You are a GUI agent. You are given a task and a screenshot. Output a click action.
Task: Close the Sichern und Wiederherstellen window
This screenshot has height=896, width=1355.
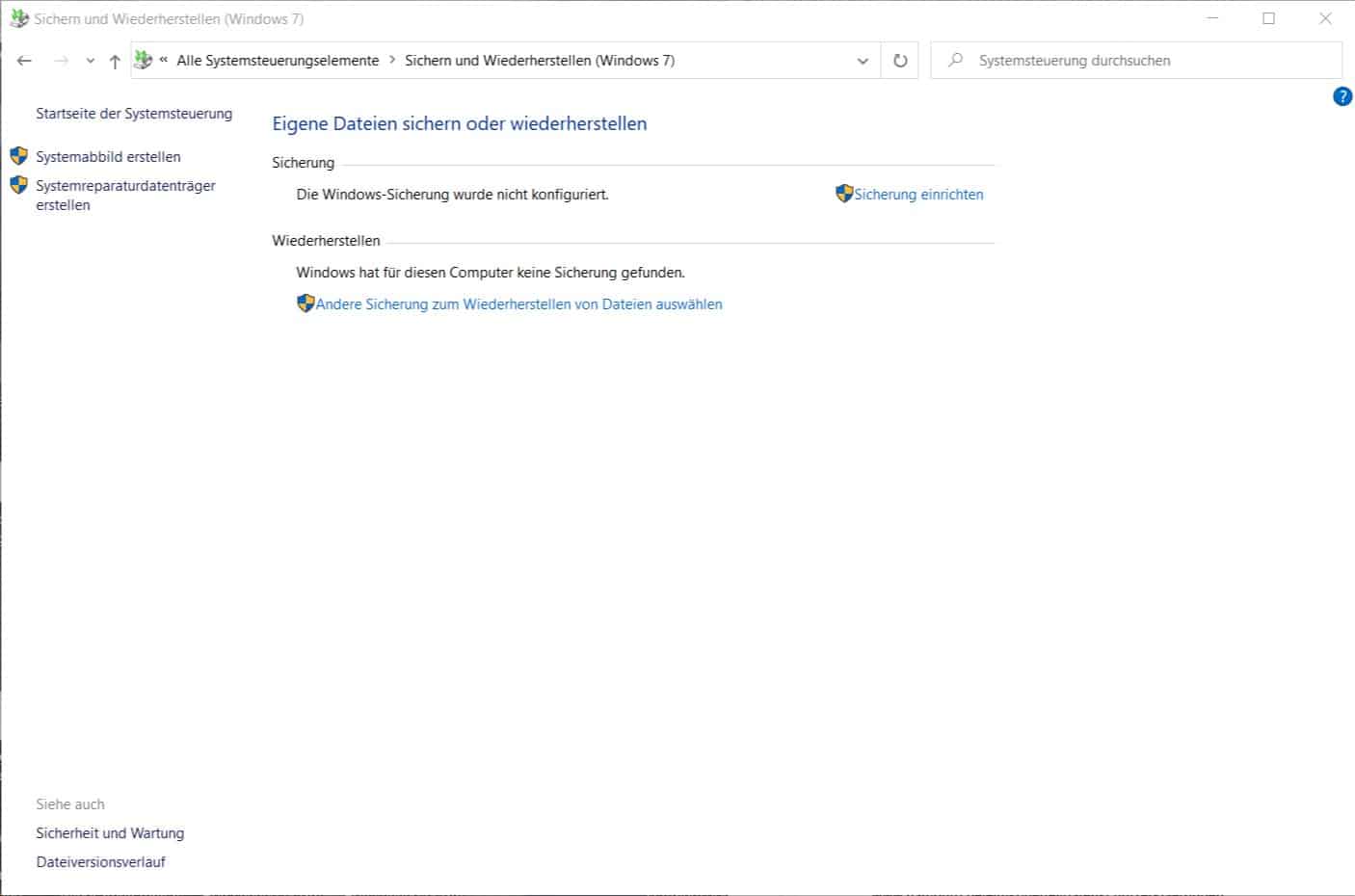(x=1325, y=18)
